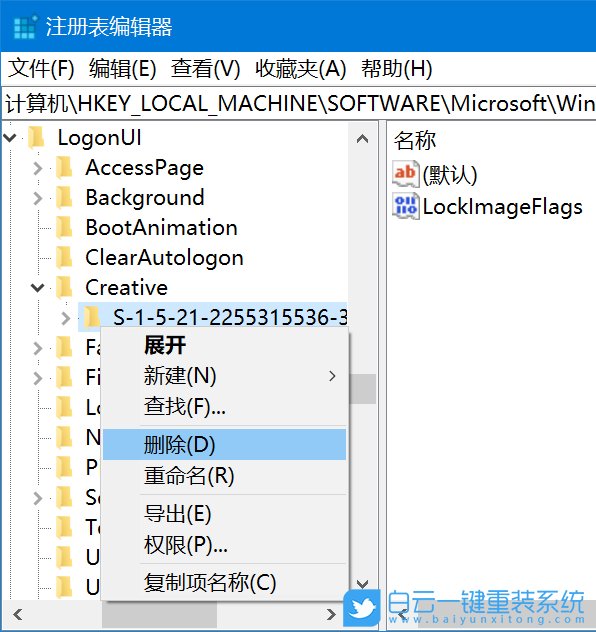Expand the Background tree node
The width and height of the screenshot is (596, 632).
[38, 198]
